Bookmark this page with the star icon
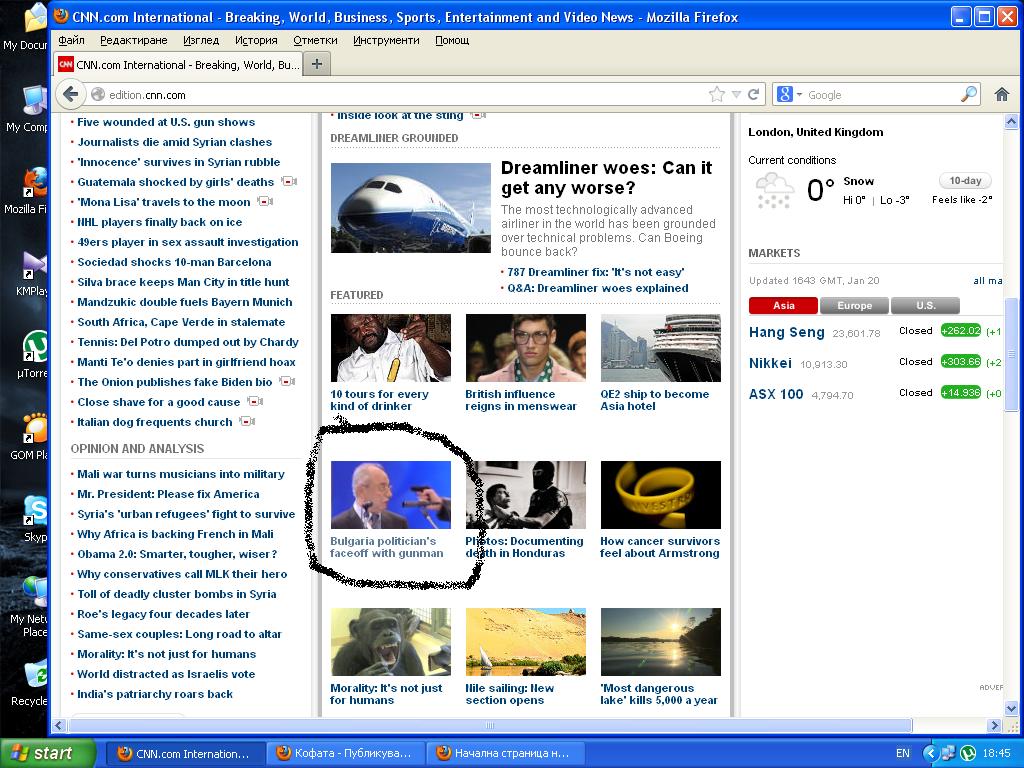The image size is (1024, 768). click(716, 95)
